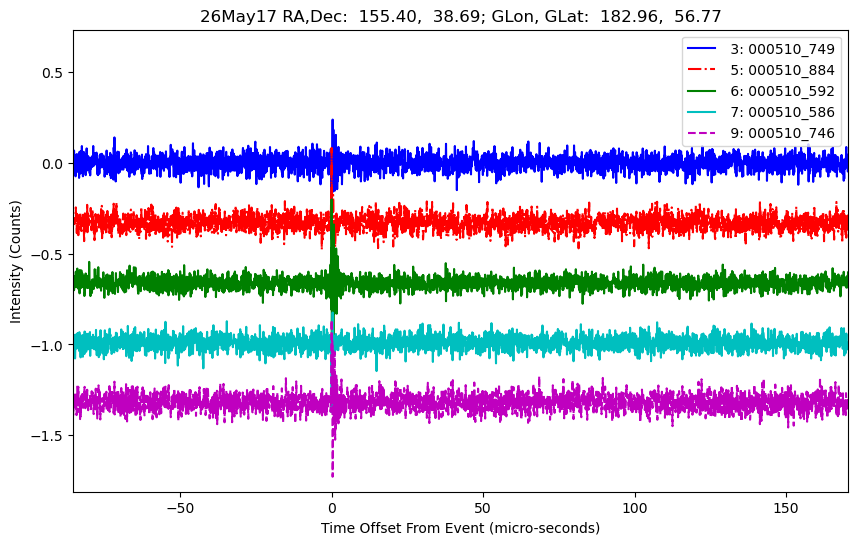858x545 pixels.
Task: Click the Time Offset From Event x-axis label
Action: (460, 528)
